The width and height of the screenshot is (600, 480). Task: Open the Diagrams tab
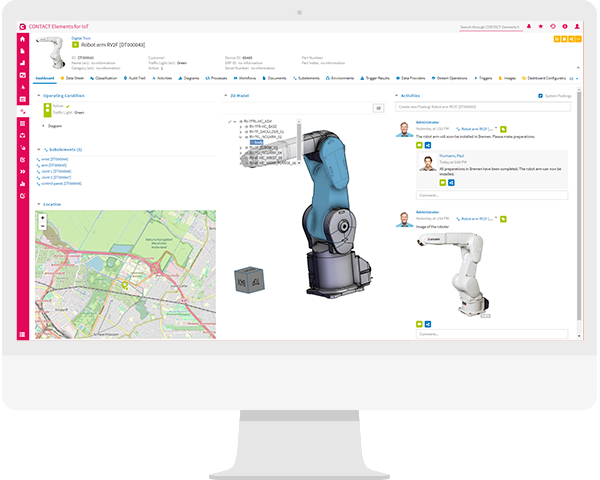point(189,78)
